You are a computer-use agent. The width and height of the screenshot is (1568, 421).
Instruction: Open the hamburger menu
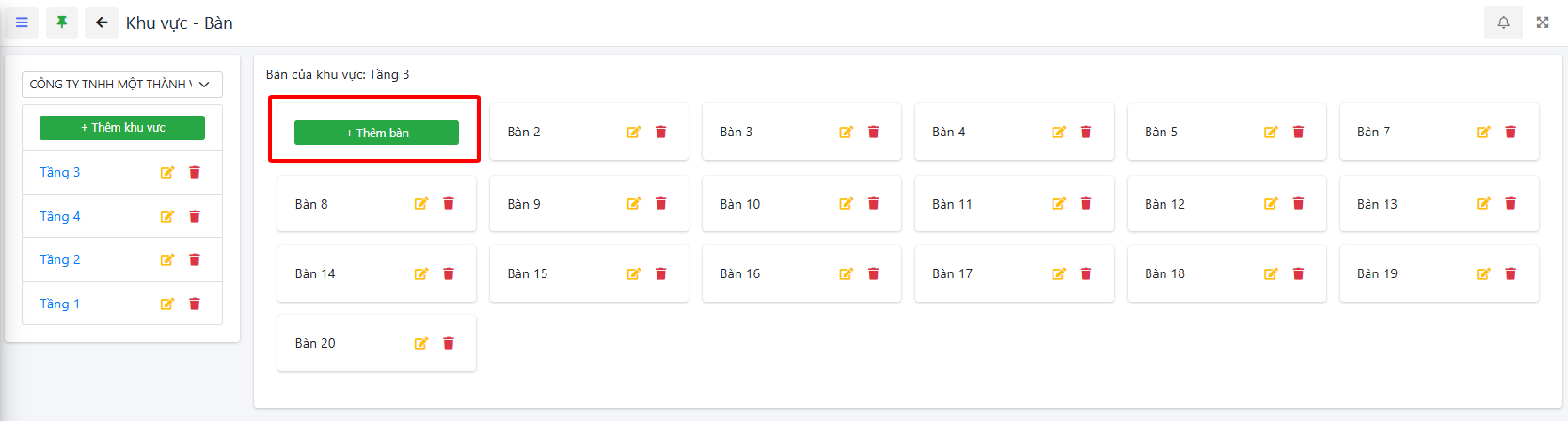[22, 23]
